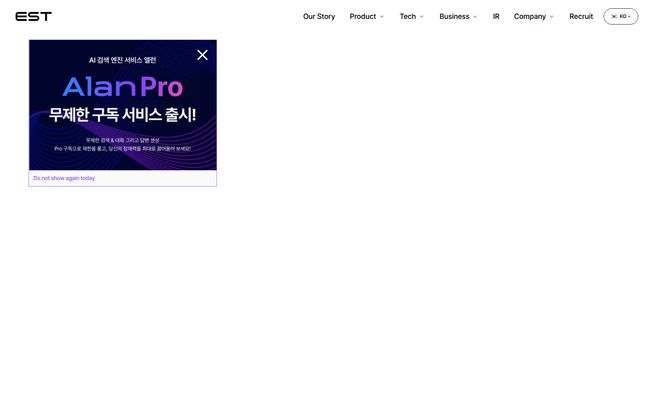
Task: Open the Company menu
Action: (x=529, y=17)
